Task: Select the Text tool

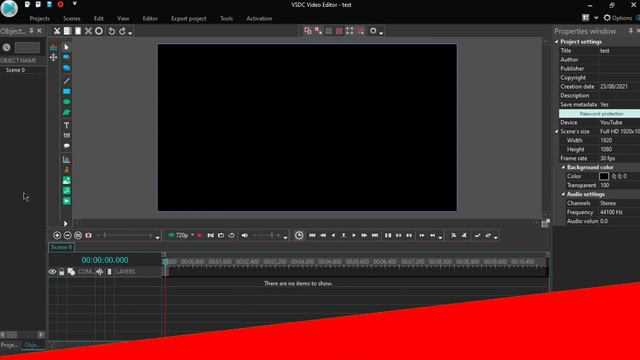Action: tap(67, 125)
